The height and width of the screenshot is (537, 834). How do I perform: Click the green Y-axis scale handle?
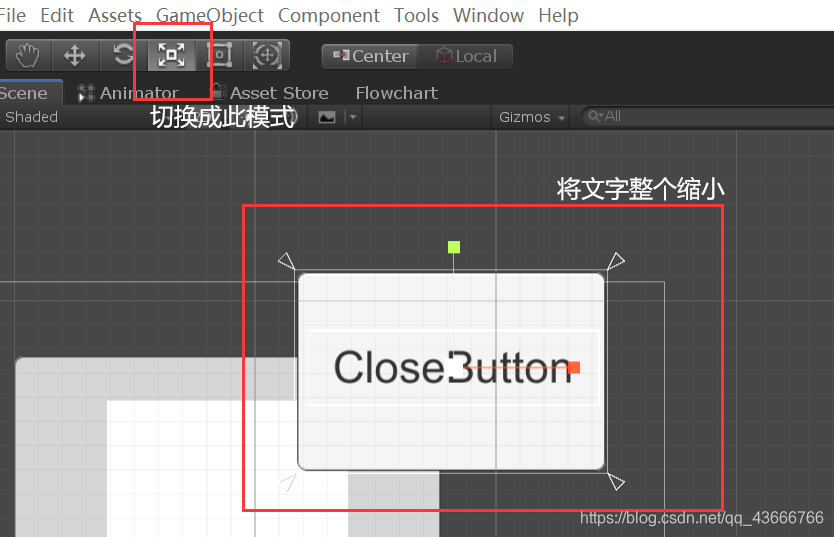click(454, 247)
